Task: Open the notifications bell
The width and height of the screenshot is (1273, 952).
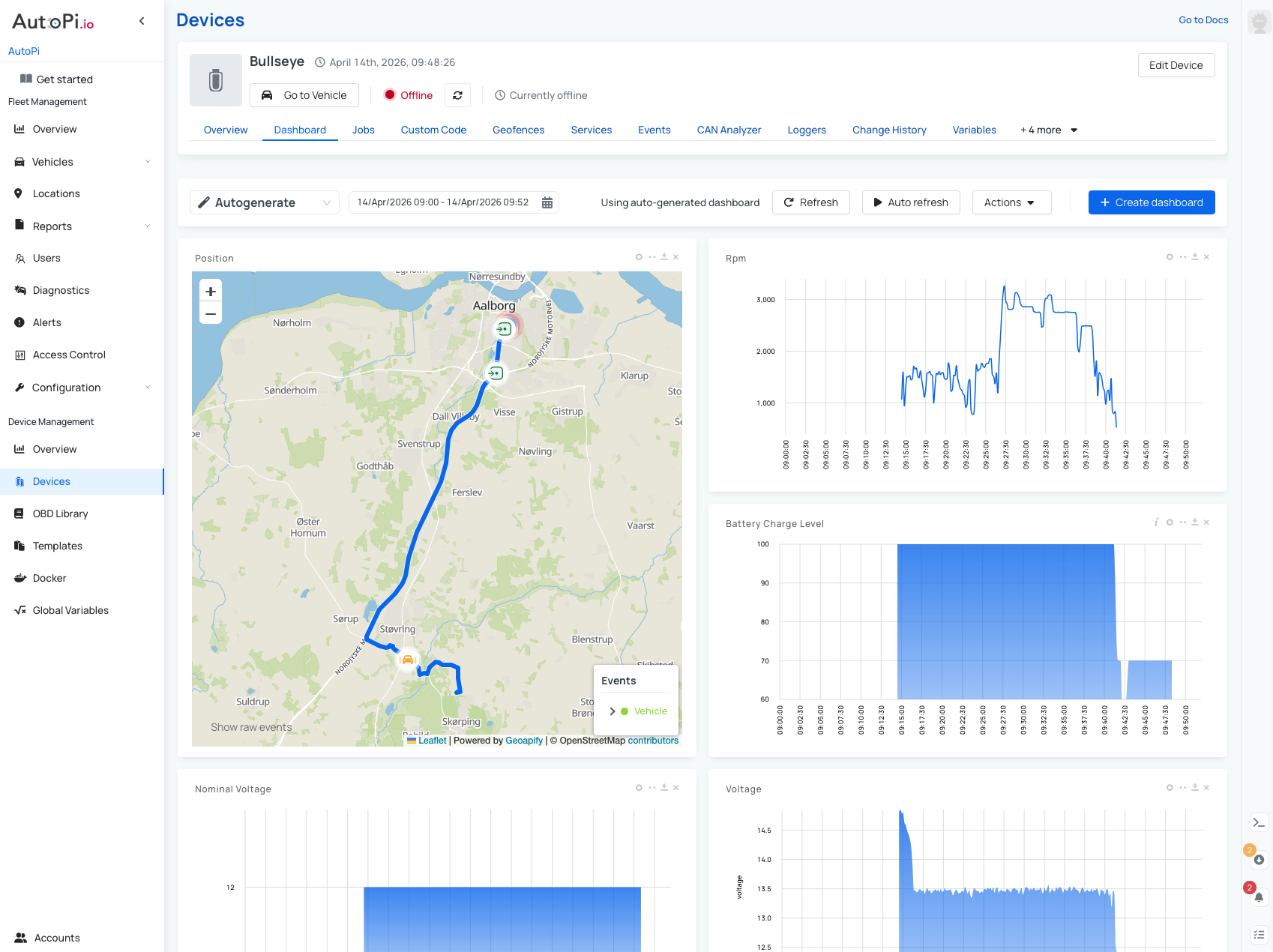Action: point(1258,897)
